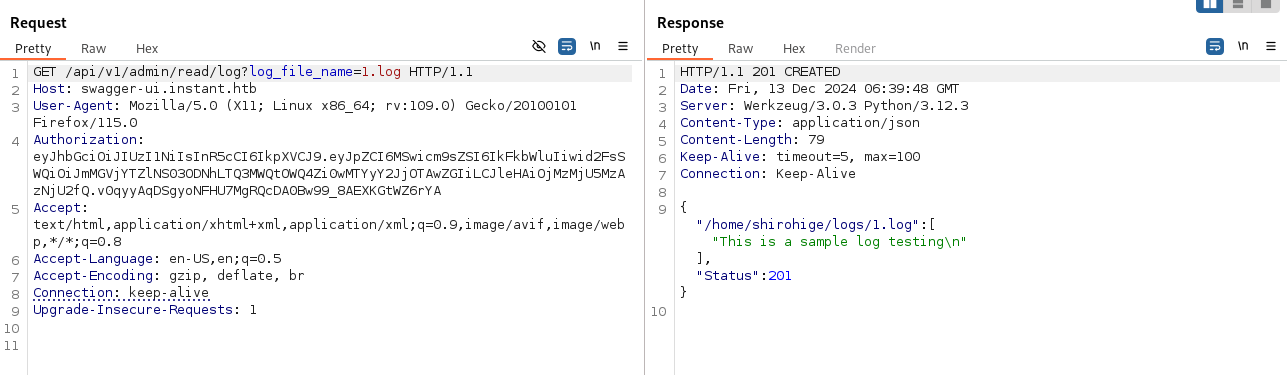Select side-by-side layout icon
The image size is (1287, 375).
(1210, 5)
